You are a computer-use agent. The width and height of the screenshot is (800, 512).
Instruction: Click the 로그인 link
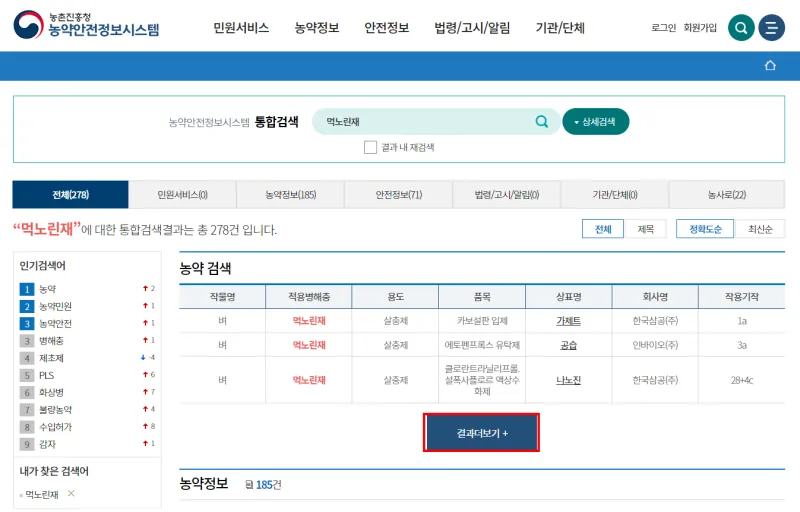point(663,28)
